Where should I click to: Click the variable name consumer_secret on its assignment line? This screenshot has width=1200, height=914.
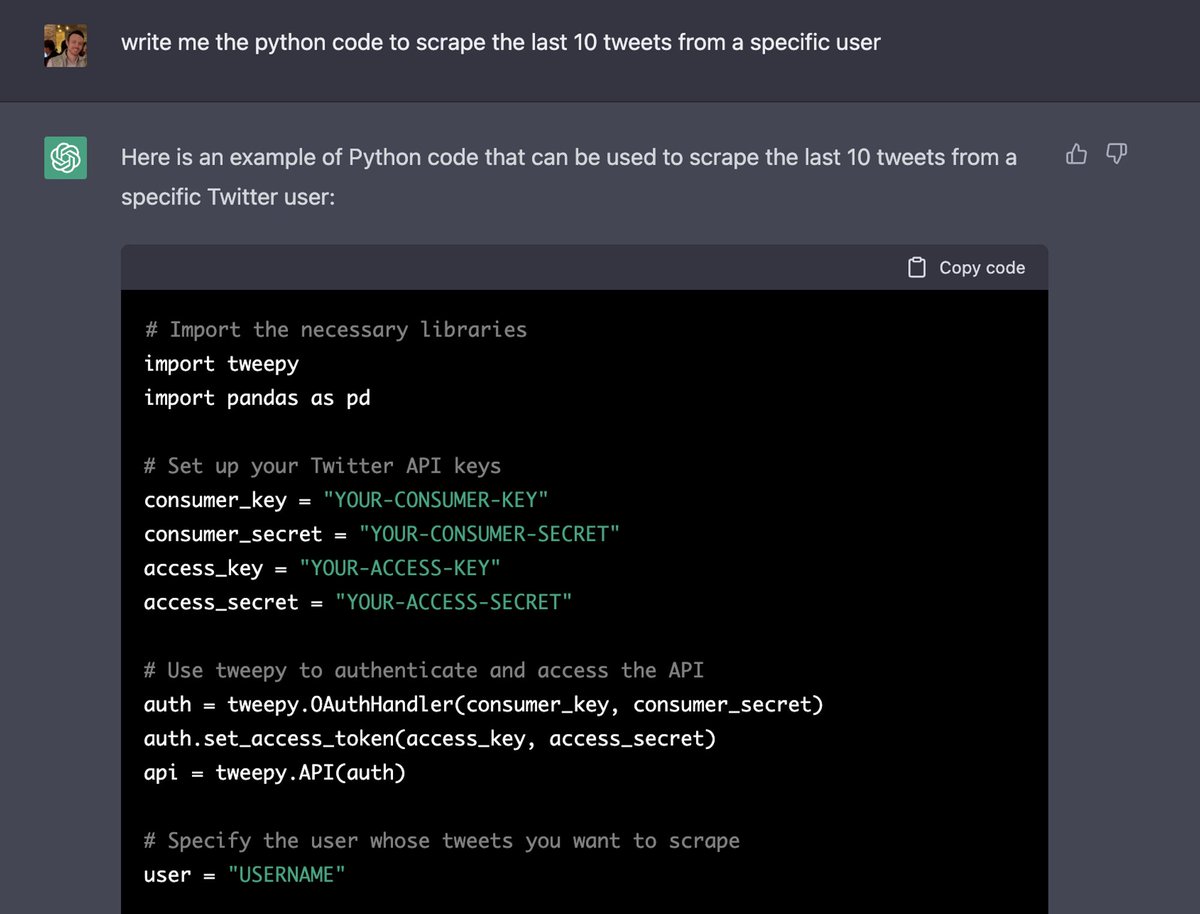click(233, 533)
